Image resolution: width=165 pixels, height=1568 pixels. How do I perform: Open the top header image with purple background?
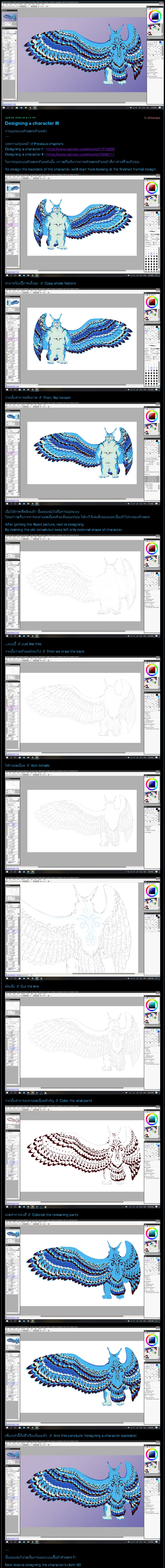[x=82, y=55]
